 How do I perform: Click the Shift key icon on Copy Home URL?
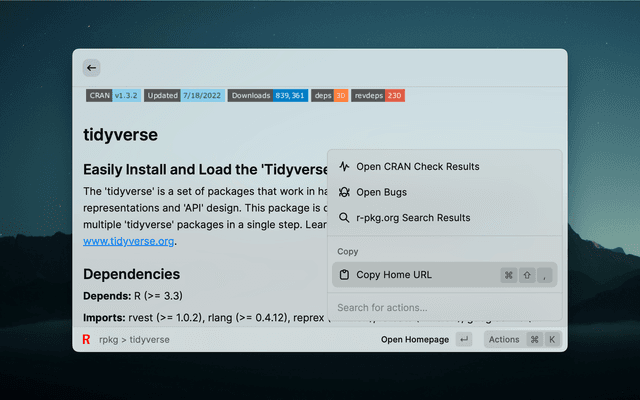click(527, 275)
